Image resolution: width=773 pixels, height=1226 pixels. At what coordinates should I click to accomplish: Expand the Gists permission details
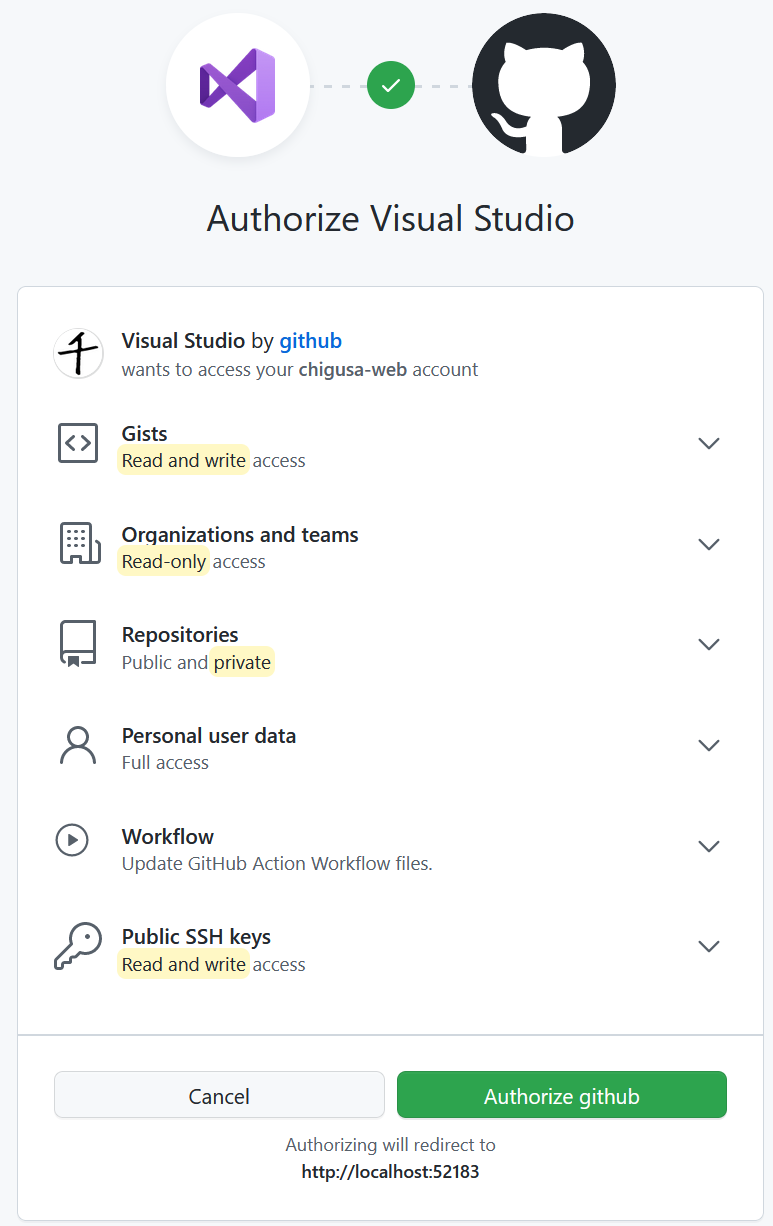709,443
